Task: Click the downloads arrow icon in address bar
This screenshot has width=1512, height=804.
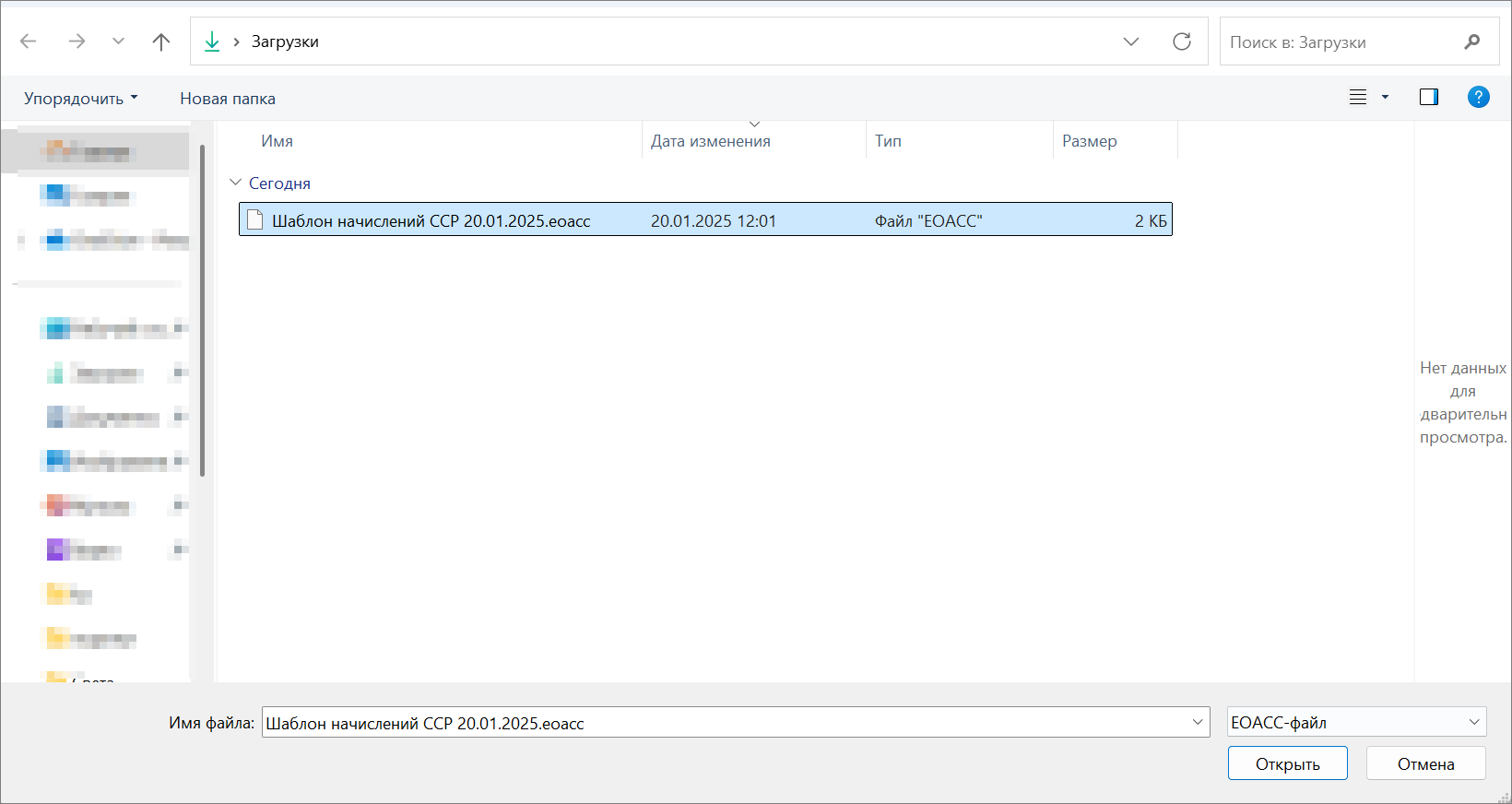Action: [x=212, y=41]
